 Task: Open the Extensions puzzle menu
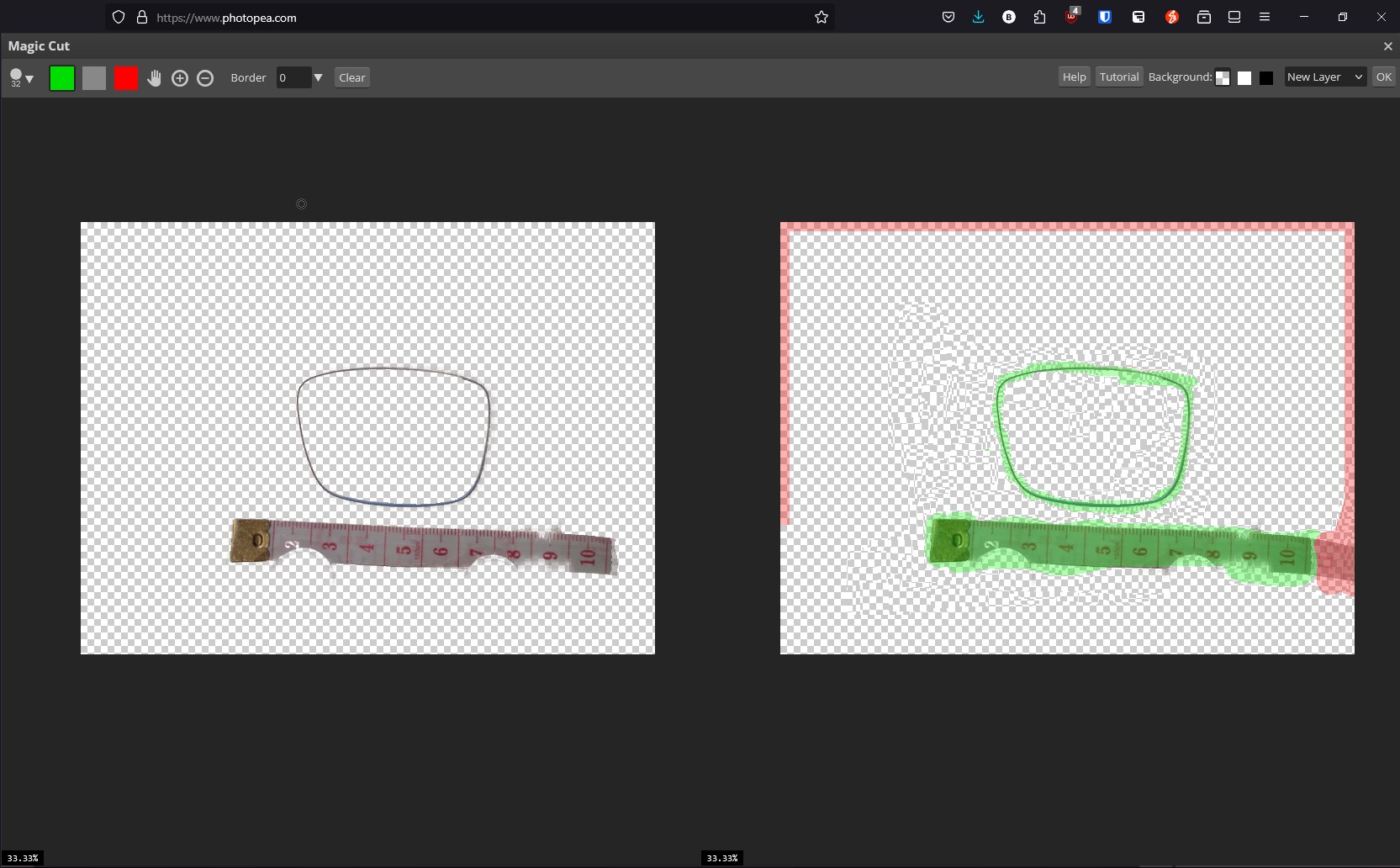click(1040, 17)
